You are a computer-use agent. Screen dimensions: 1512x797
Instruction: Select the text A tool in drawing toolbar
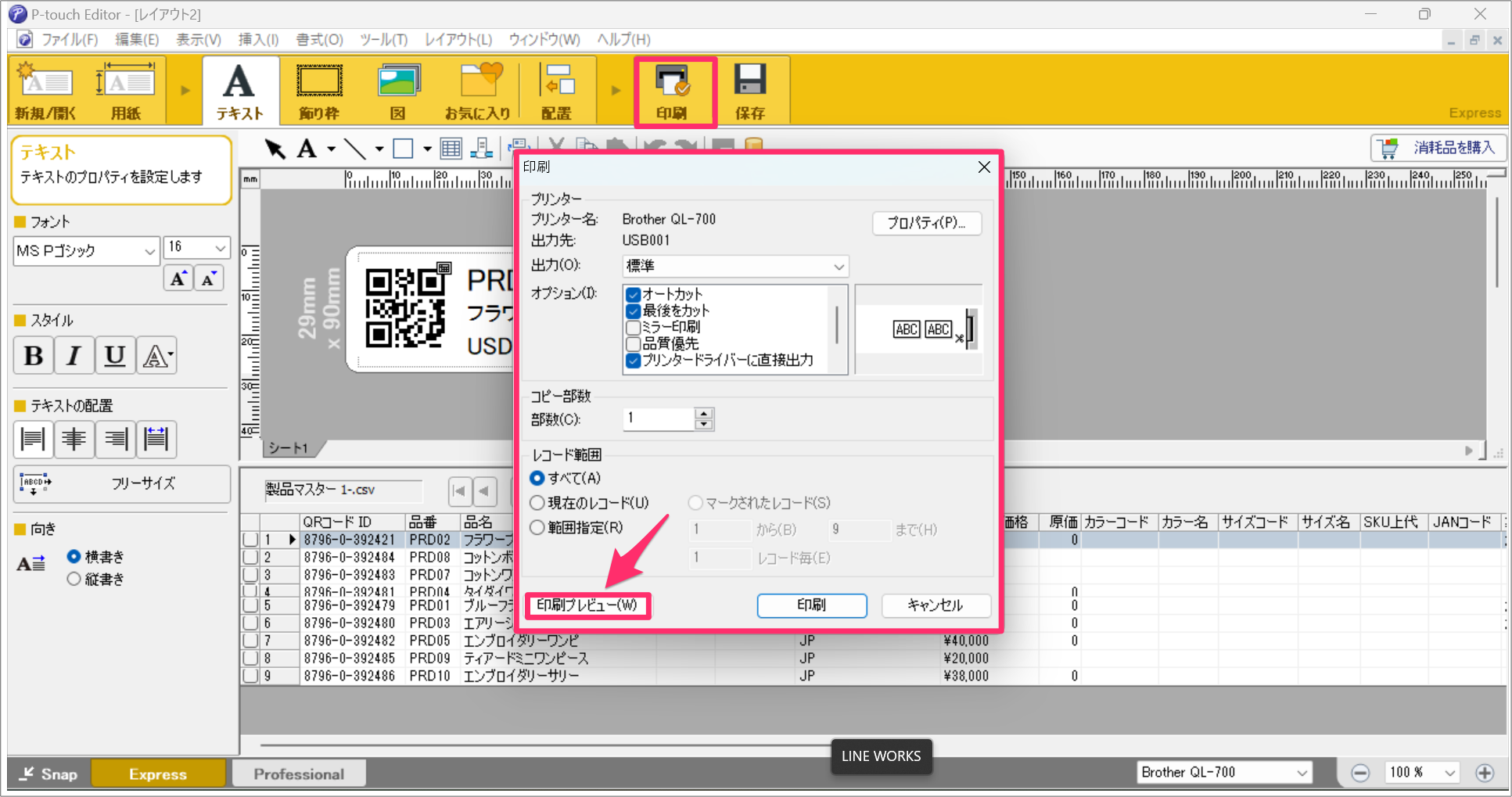tap(307, 148)
